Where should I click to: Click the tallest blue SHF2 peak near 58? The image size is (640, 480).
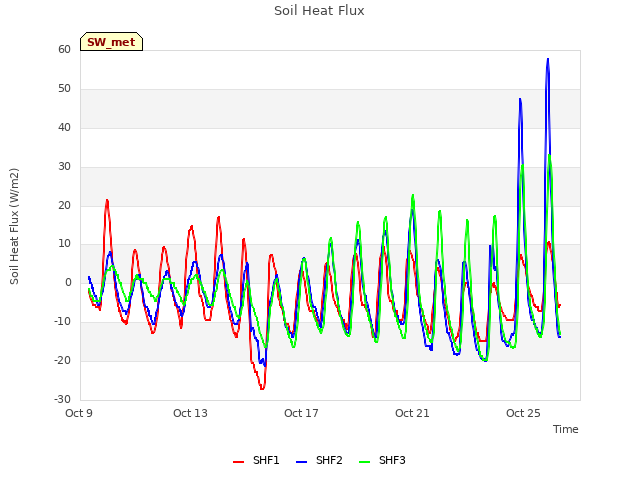[x=548, y=60]
